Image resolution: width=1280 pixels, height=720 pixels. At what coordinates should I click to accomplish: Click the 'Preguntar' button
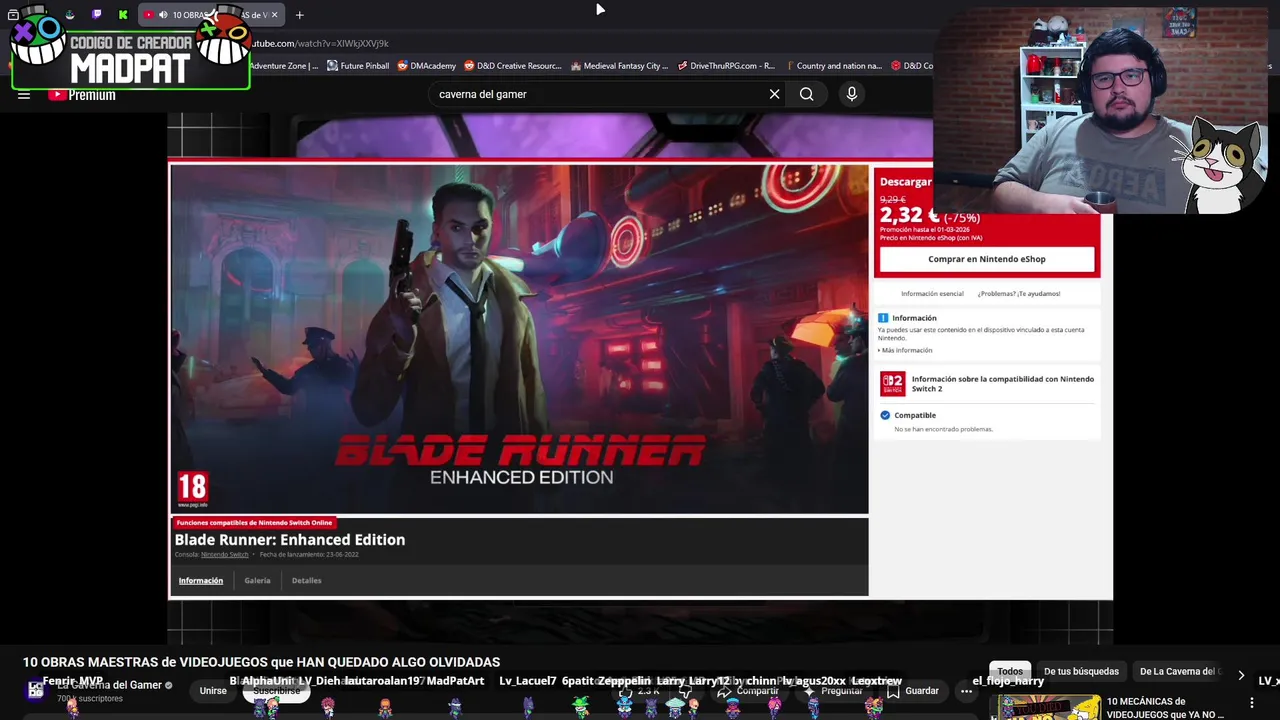(832, 691)
